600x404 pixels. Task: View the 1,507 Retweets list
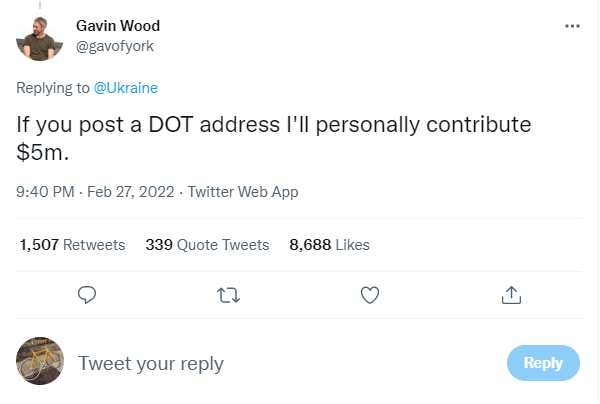(x=72, y=244)
